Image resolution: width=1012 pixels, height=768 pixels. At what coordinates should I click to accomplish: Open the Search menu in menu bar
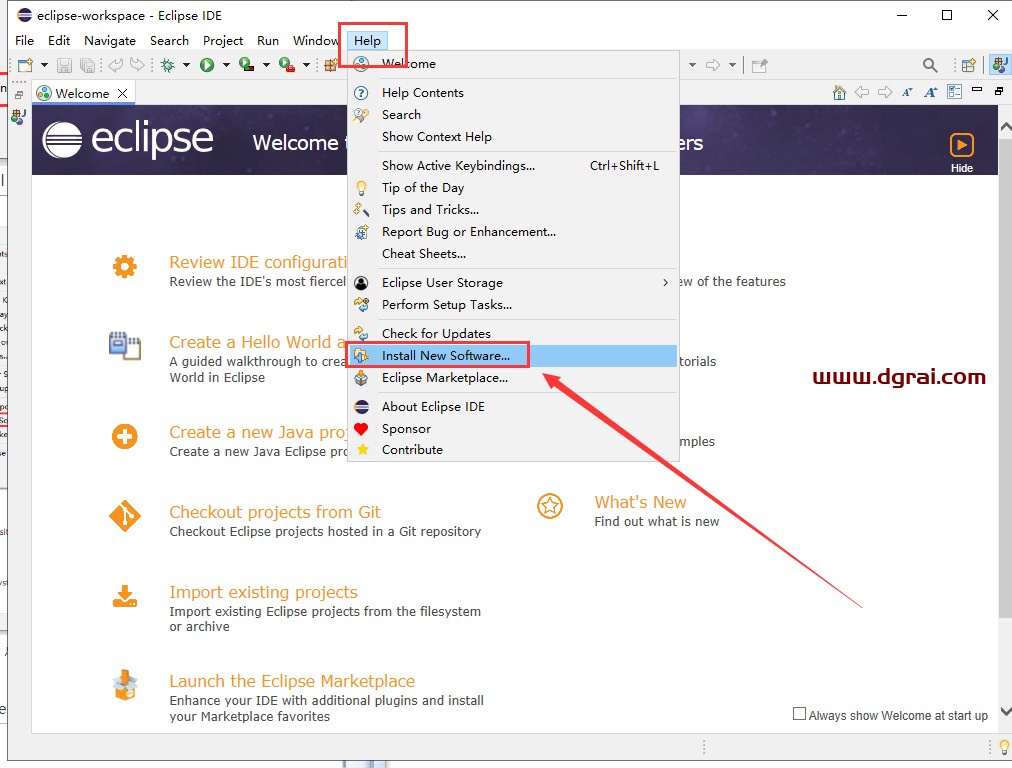coord(169,41)
